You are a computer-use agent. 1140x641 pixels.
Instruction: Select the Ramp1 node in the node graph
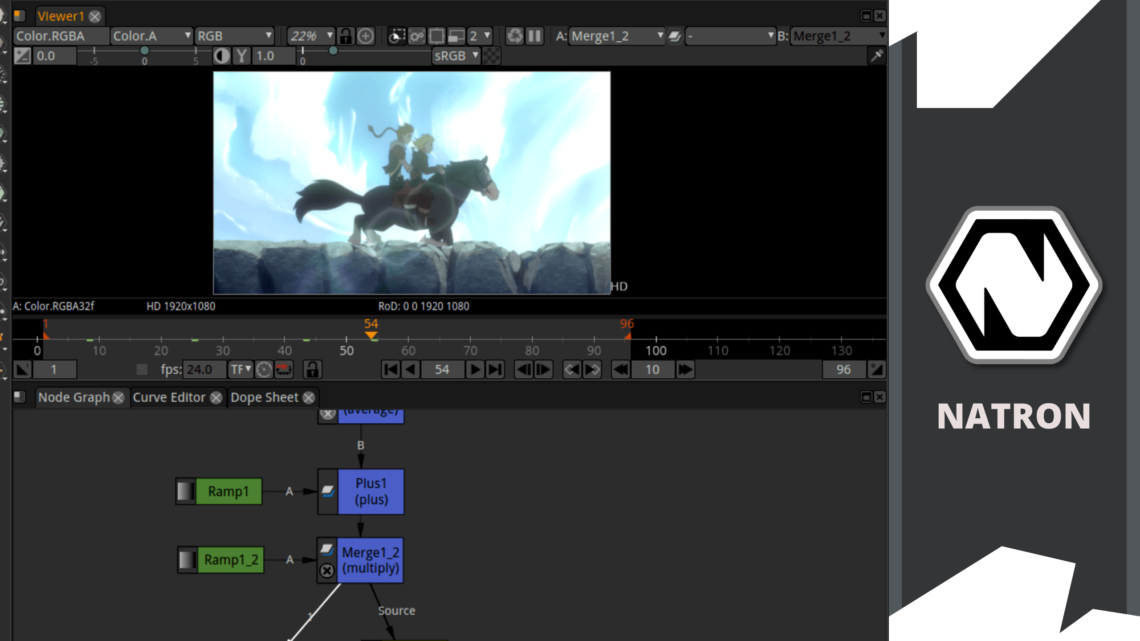[x=228, y=491]
